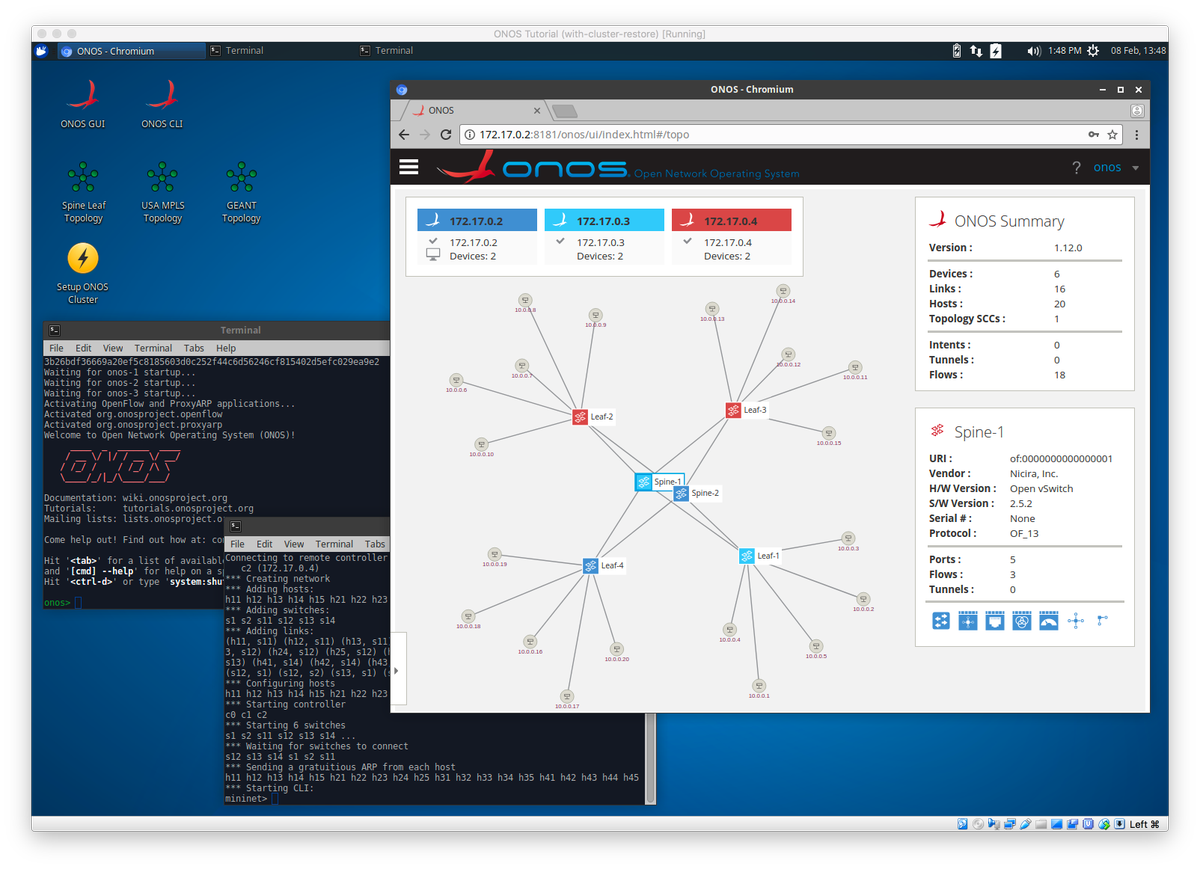Open Tabs menu in ONOS CLI terminal

pyautogui.click(x=193, y=348)
